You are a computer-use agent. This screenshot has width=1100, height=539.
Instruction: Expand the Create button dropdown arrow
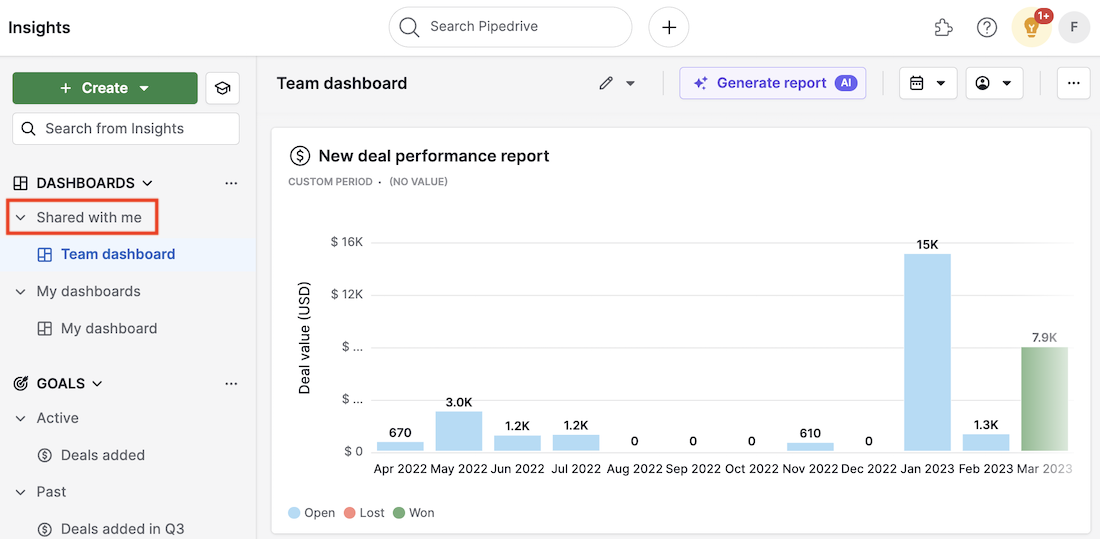[x=144, y=88]
